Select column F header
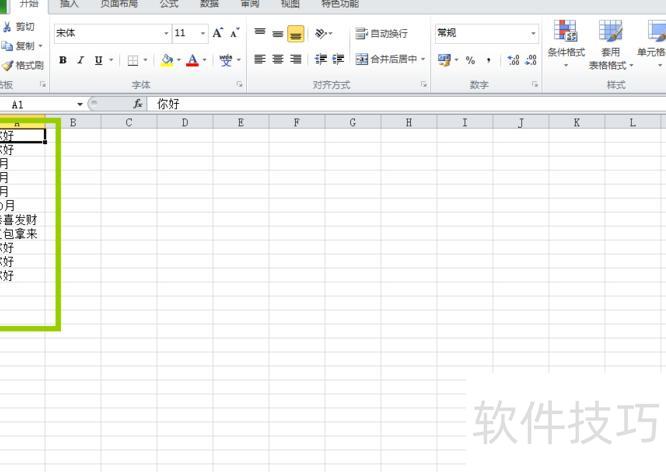Image resolution: width=666 pixels, height=472 pixels. tap(296, 123)
